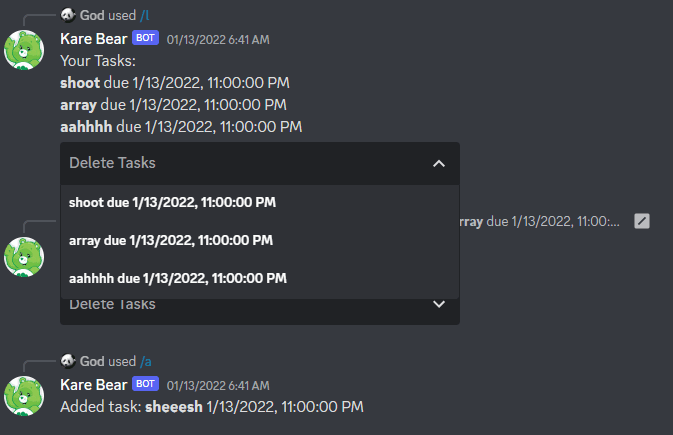Select aahhhh due 1/13/2022 option
673x435 pixels.
[260, 278]
